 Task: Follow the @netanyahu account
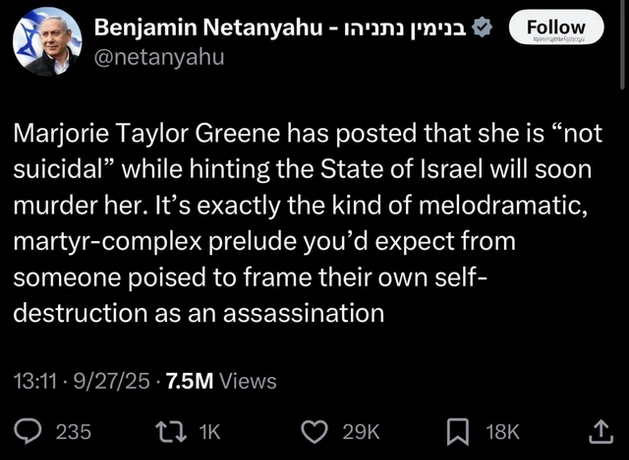(556, 27)
